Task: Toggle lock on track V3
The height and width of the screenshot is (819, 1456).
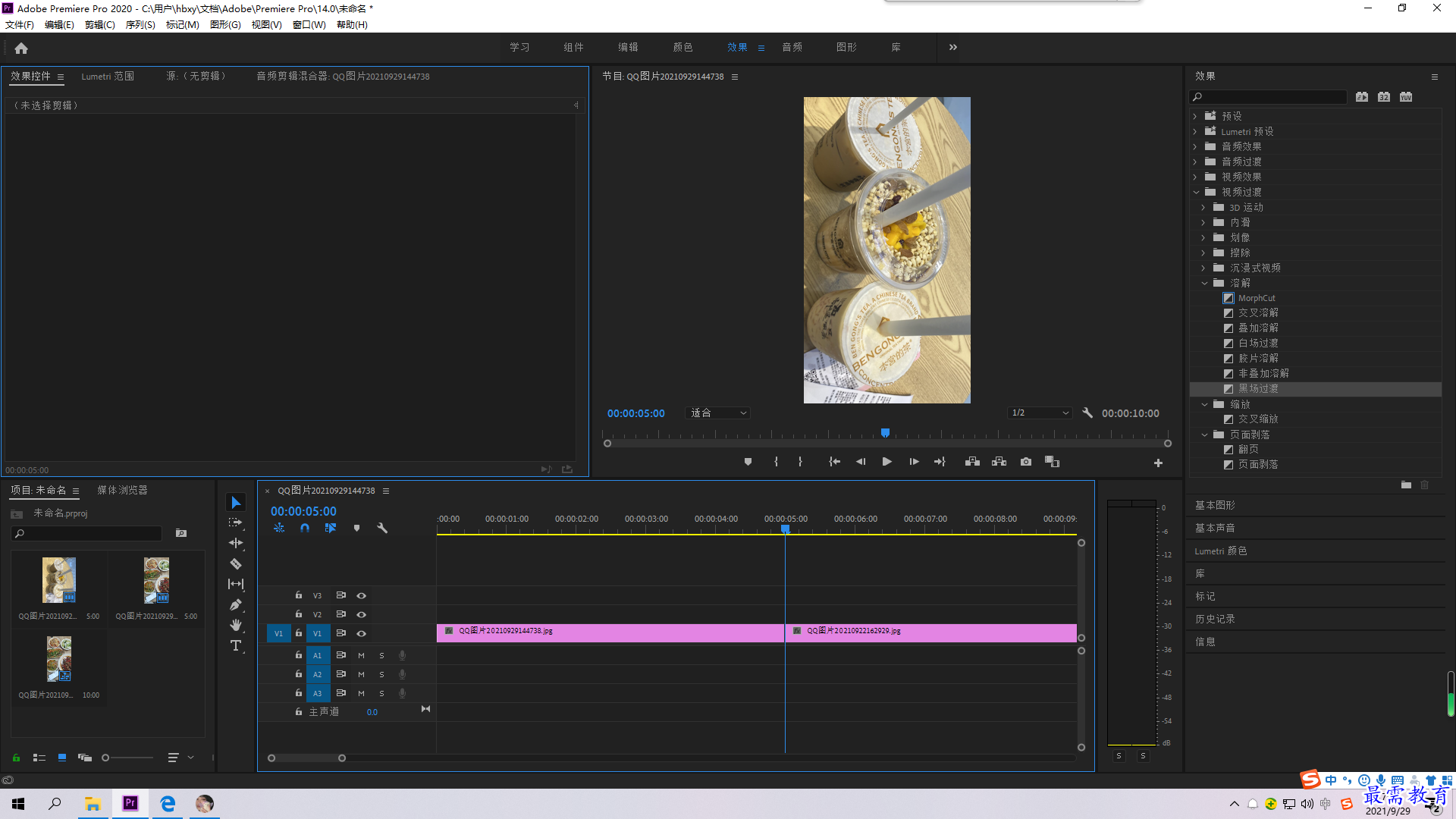Action: point(299,595)
